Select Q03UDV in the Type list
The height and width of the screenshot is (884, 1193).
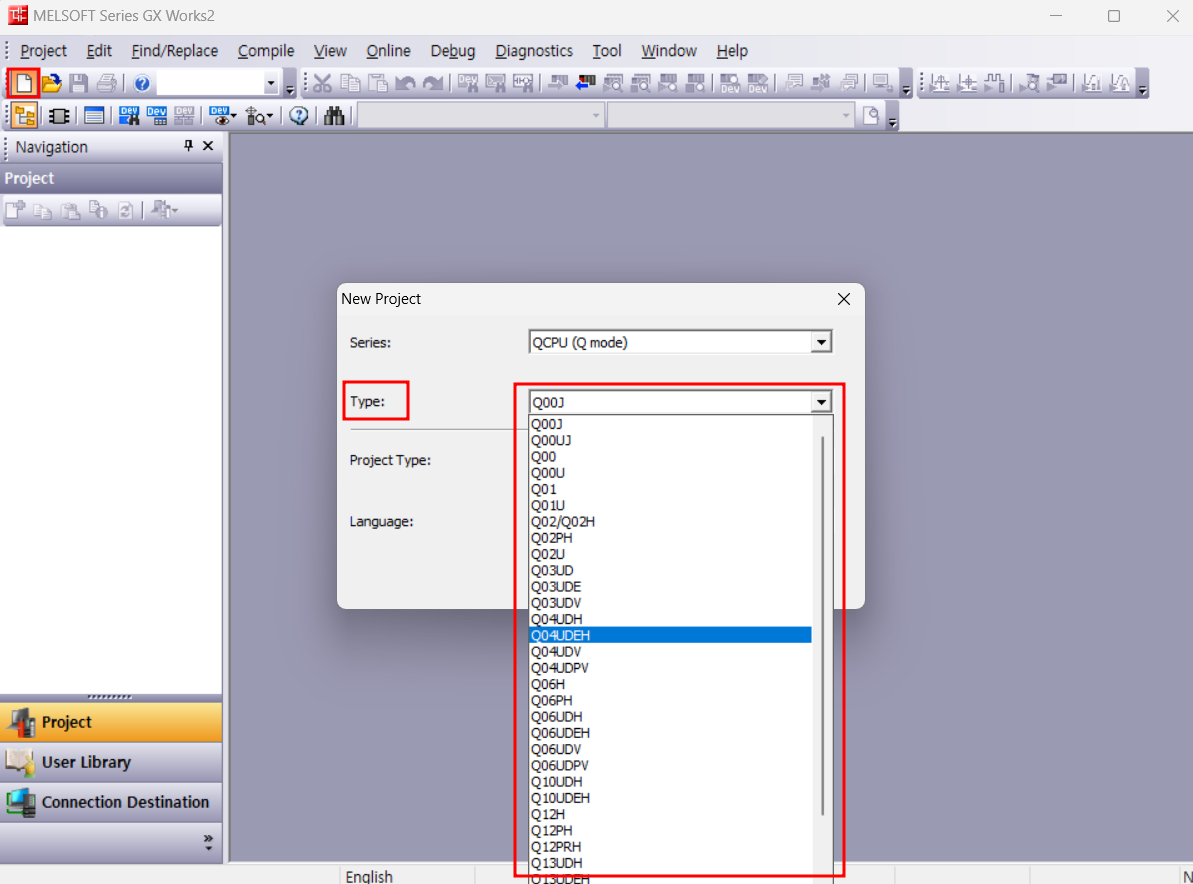(670, 603)
